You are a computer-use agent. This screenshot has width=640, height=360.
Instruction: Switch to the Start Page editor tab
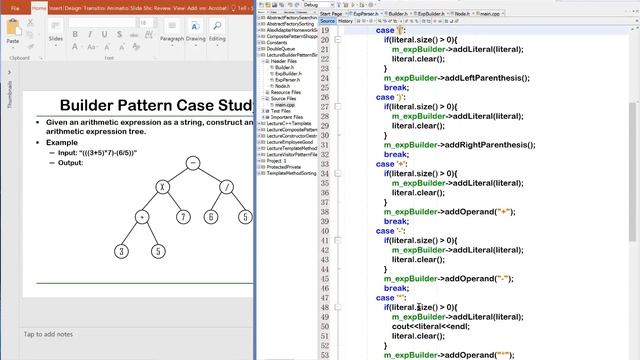331,13
